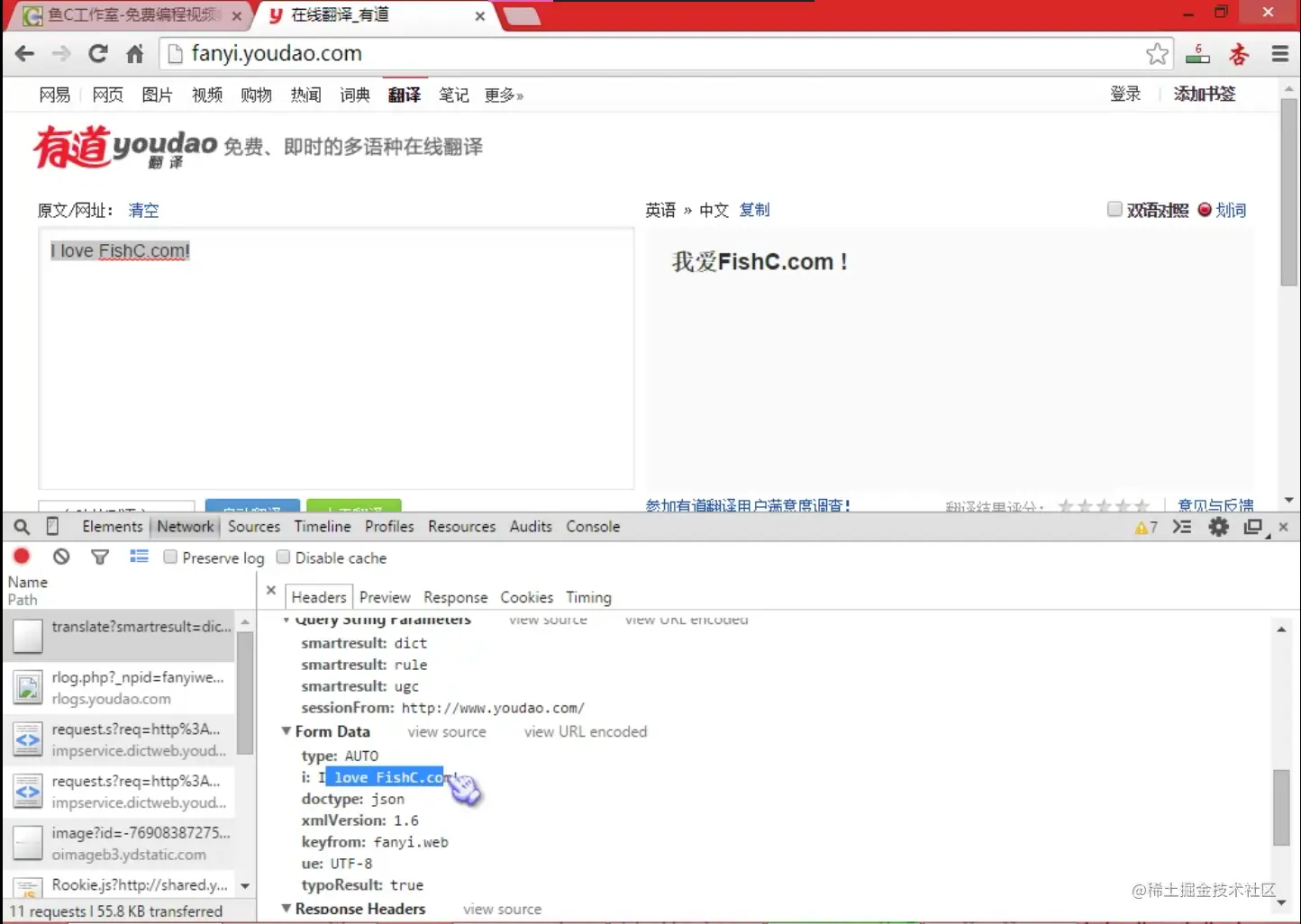Open DevTools settings gear icon
Screen dimensions: 1301x924
click(x=1219, y=527)
